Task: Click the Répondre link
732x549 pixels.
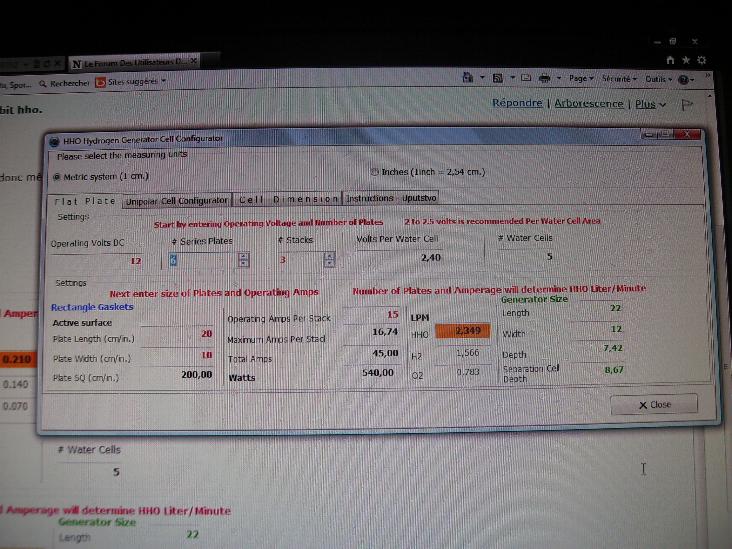Action: [517, 103]
